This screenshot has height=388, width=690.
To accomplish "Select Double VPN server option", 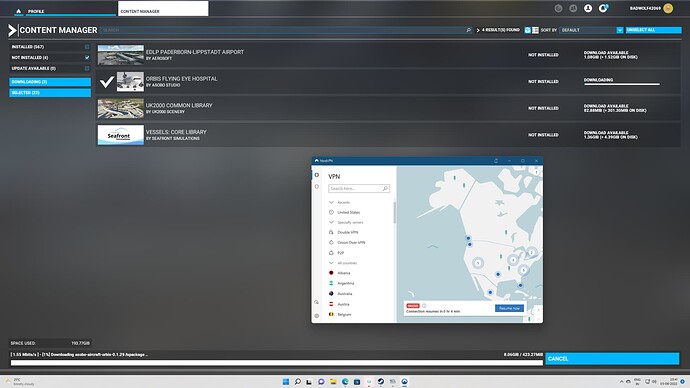I will (x=347, y=232).
